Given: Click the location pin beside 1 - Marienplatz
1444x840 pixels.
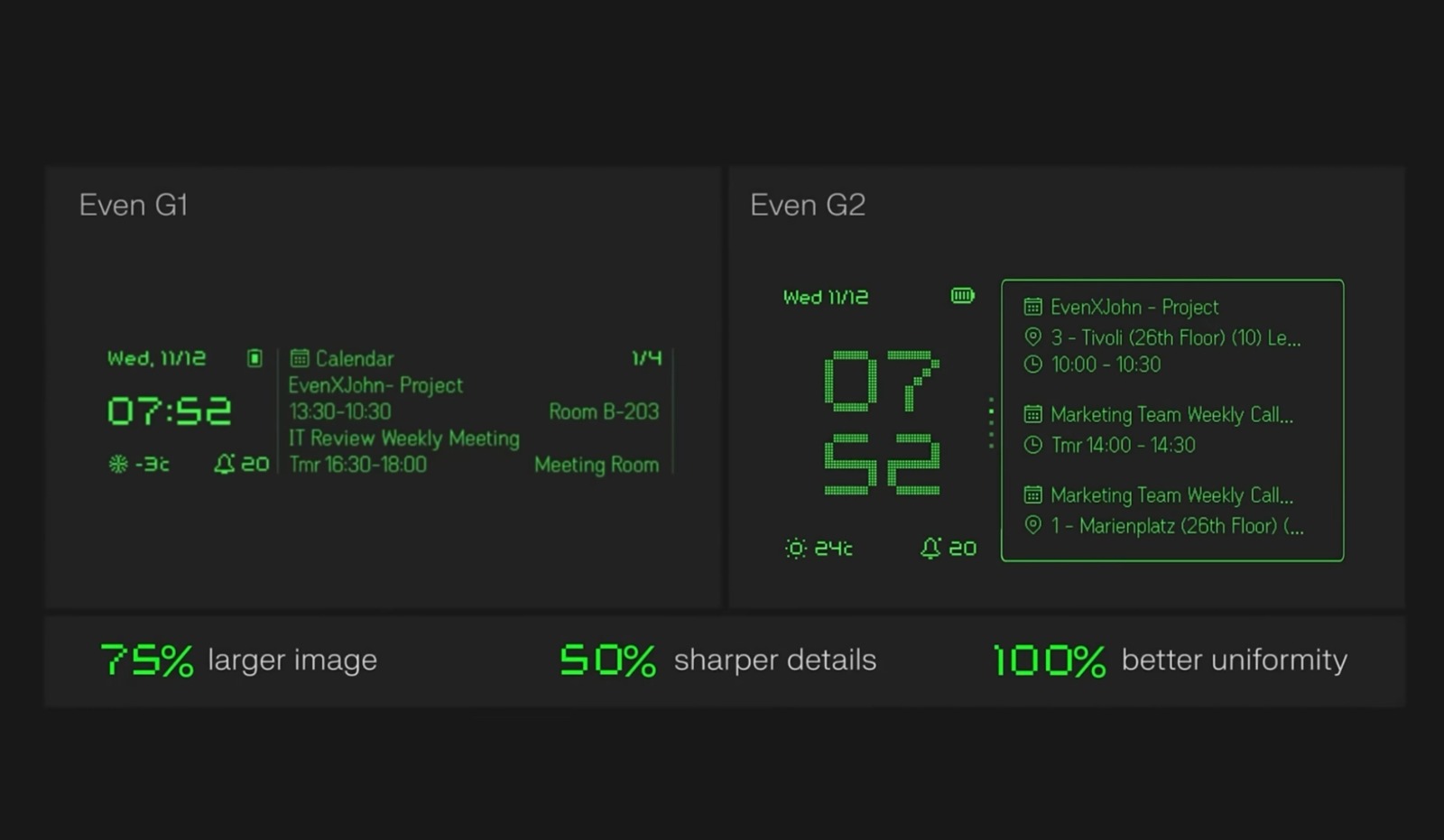Looking at the screenshot, I should pos(1033,525).
